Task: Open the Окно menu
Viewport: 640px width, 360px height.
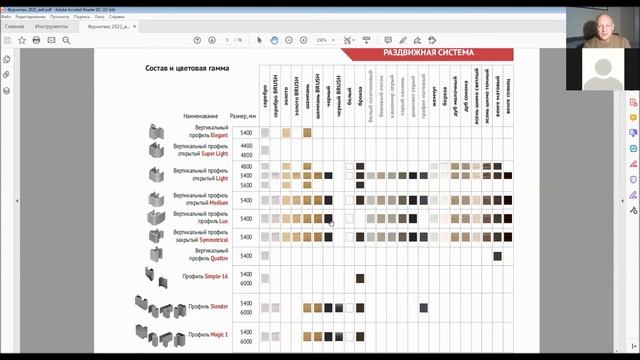Action: point(99,17)
